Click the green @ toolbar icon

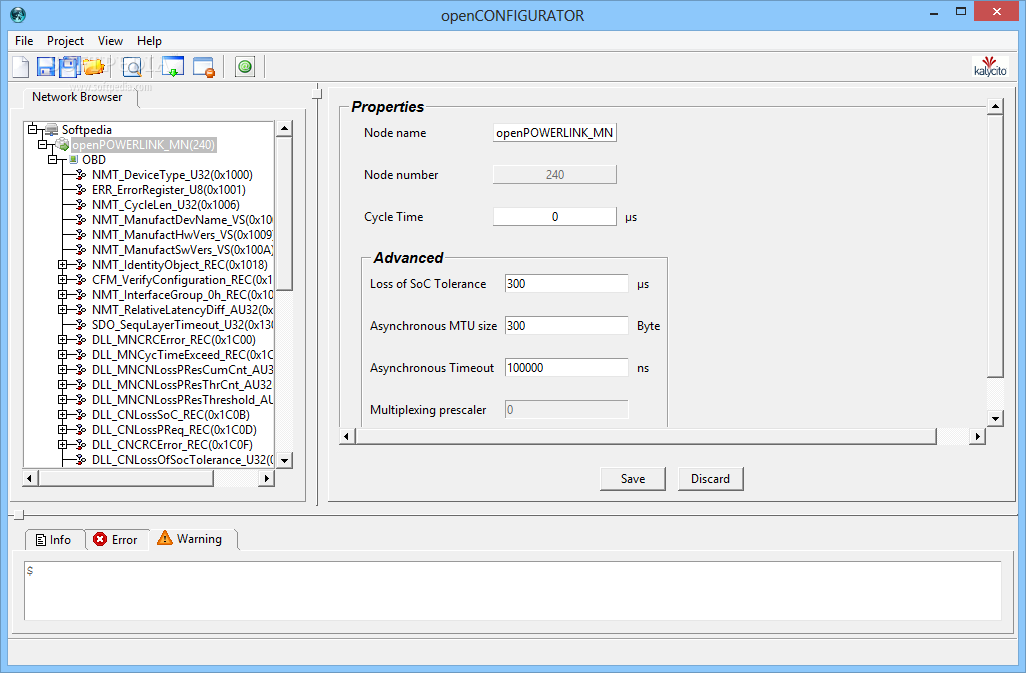point(245,67)
